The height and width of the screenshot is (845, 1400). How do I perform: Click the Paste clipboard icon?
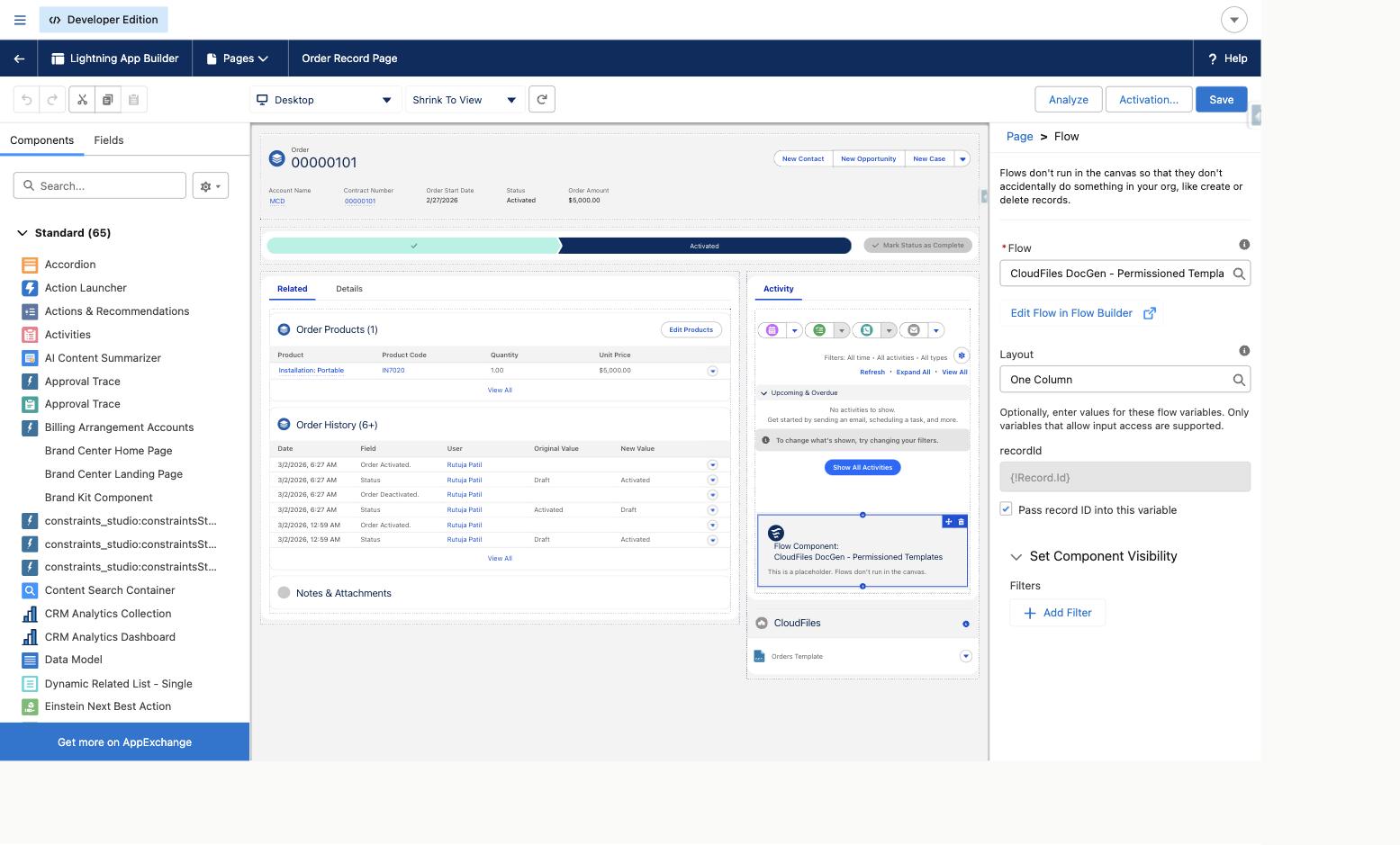pos(133,100)
